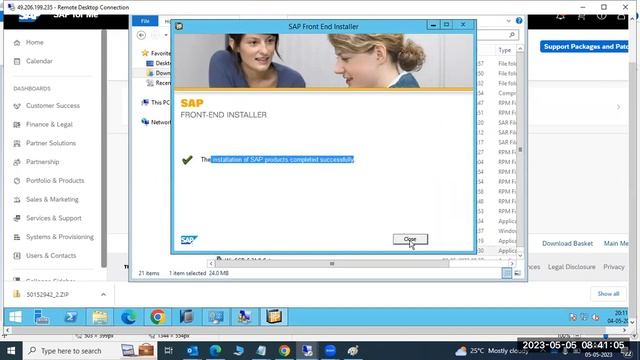
Task: Click the installation completed successfully message
Action: 278,160
